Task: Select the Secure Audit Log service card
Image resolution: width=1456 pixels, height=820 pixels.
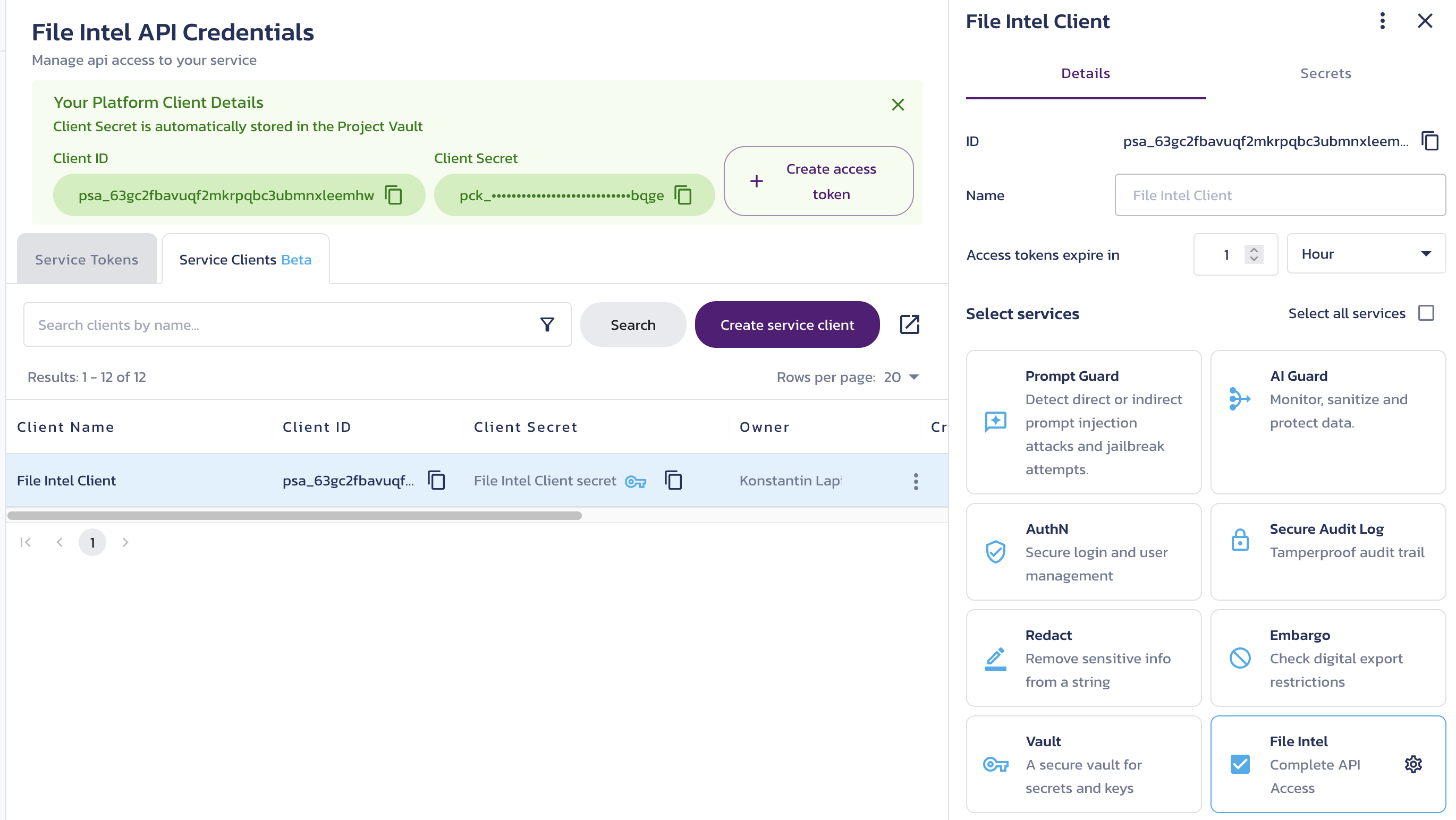Action: [x=1328, y=552]
